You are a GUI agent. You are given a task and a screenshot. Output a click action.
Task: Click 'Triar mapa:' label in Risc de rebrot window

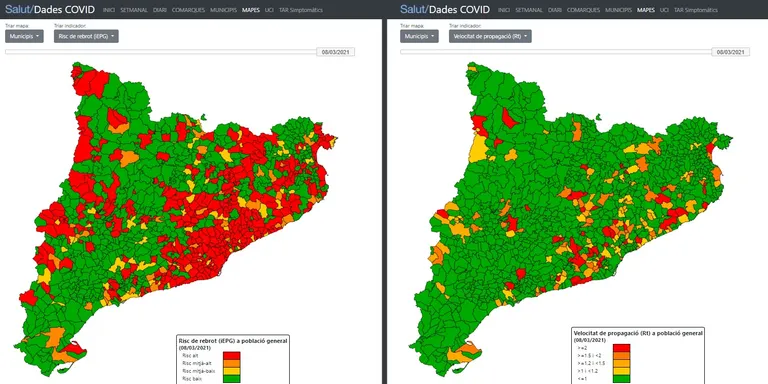point(16,25)
